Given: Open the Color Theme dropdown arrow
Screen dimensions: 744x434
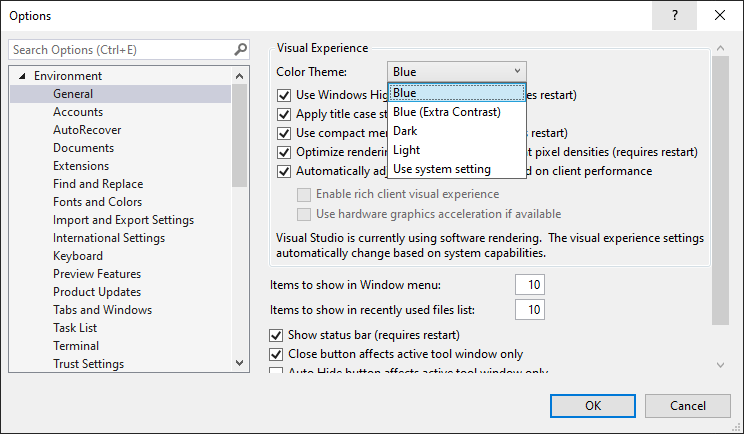Looking at the screenshot, I should click(516, 71).
